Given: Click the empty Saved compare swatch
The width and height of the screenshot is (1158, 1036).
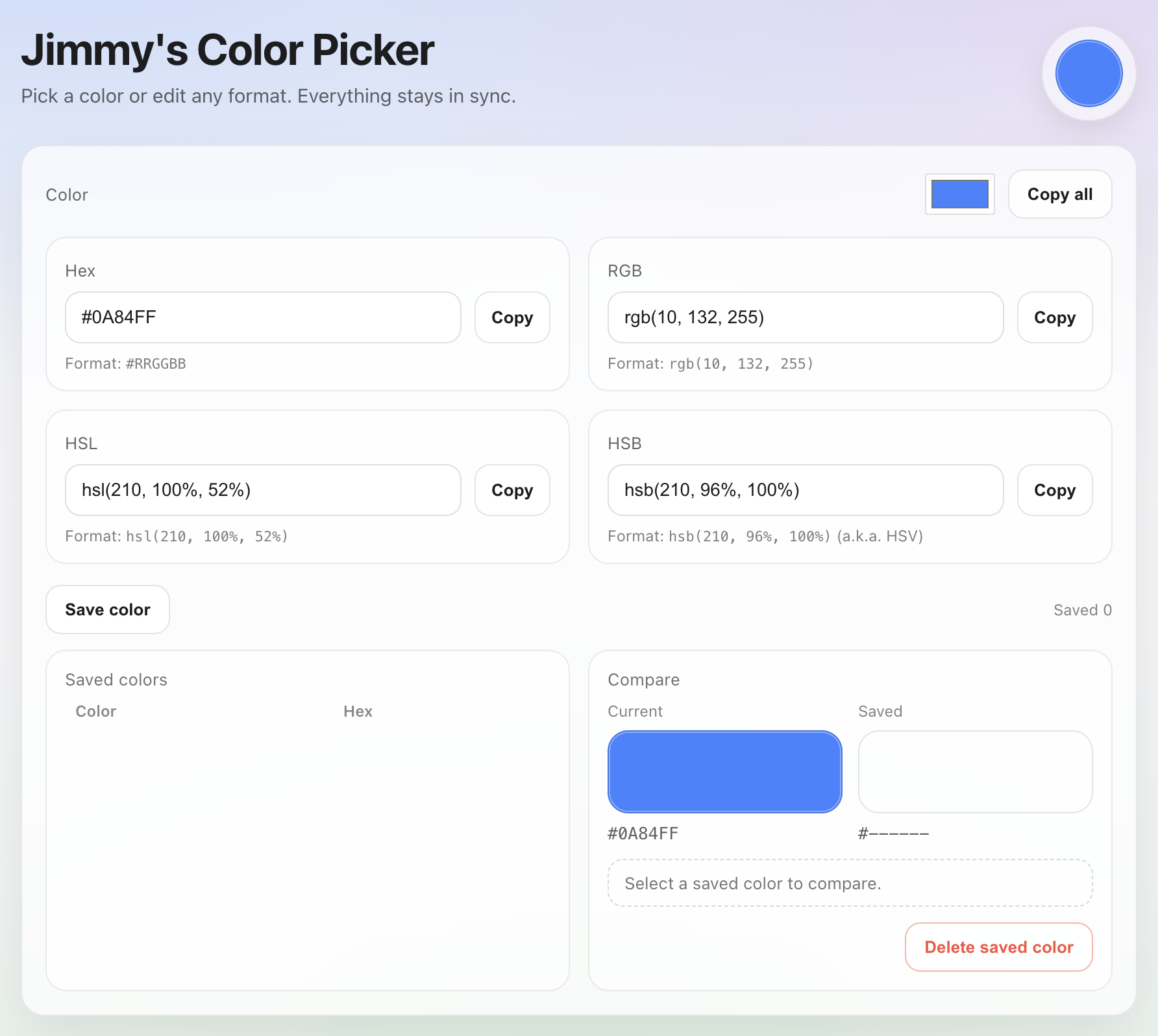Looking at the screenshot, I should [976, 772].
